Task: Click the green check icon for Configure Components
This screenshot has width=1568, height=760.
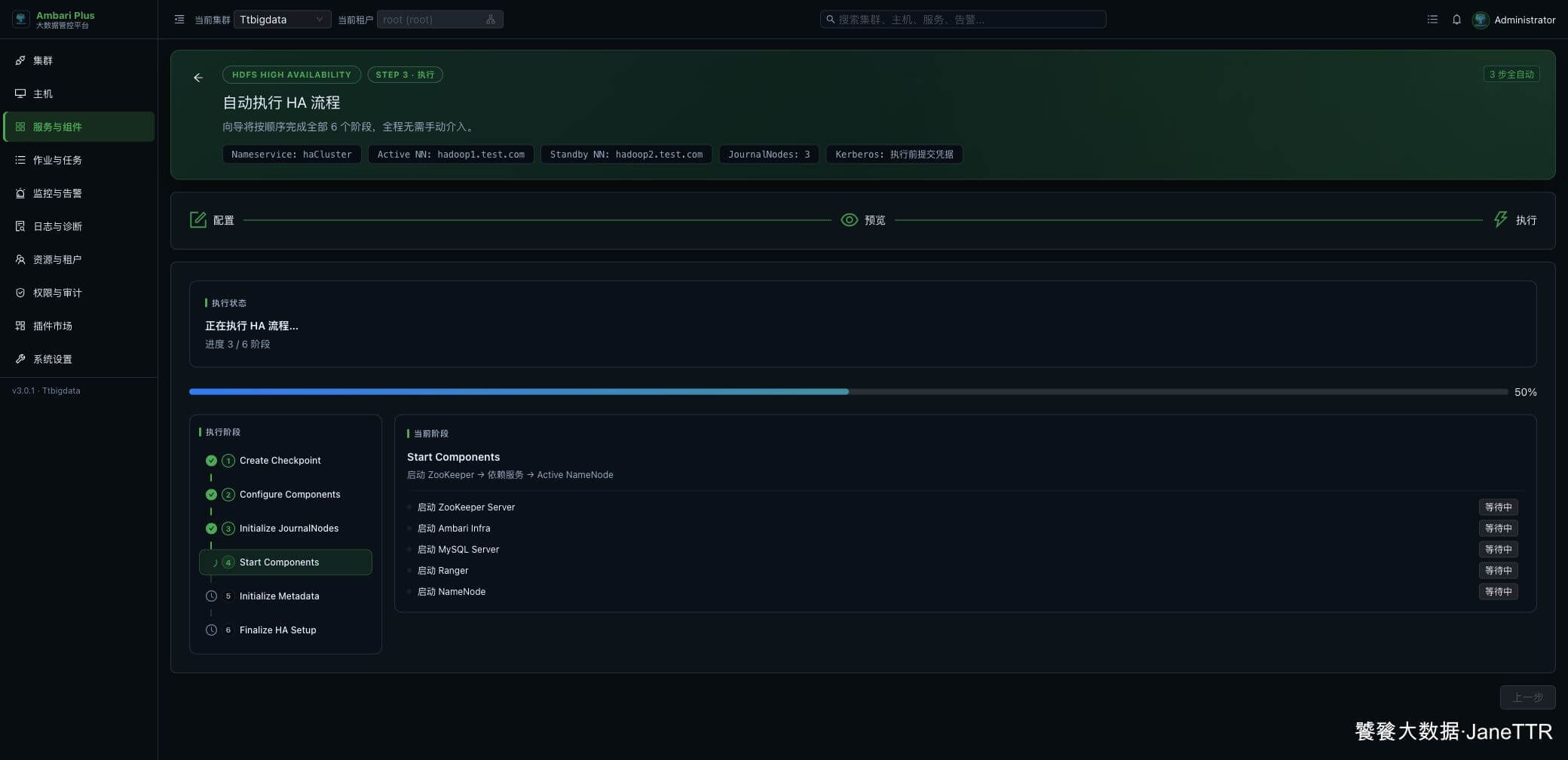Action: pos(211,495)
